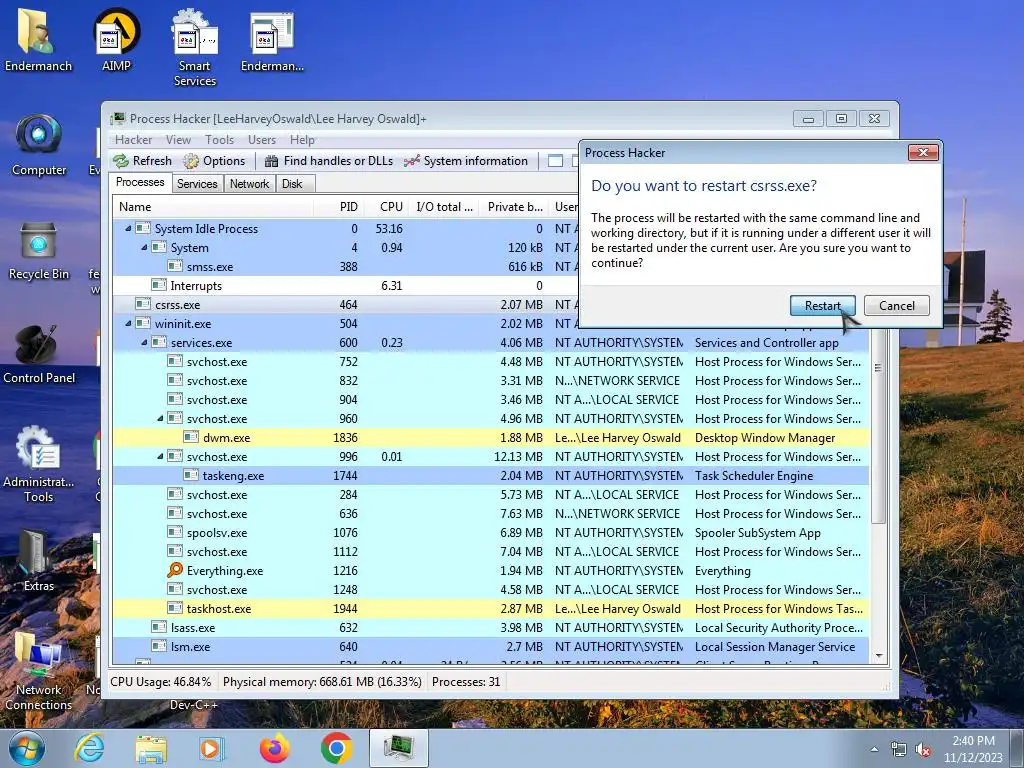The height and width of the screenshot is (768, 1024).
Task: Show hidden tray icons arrow
Action: click(x=874, y=749)
